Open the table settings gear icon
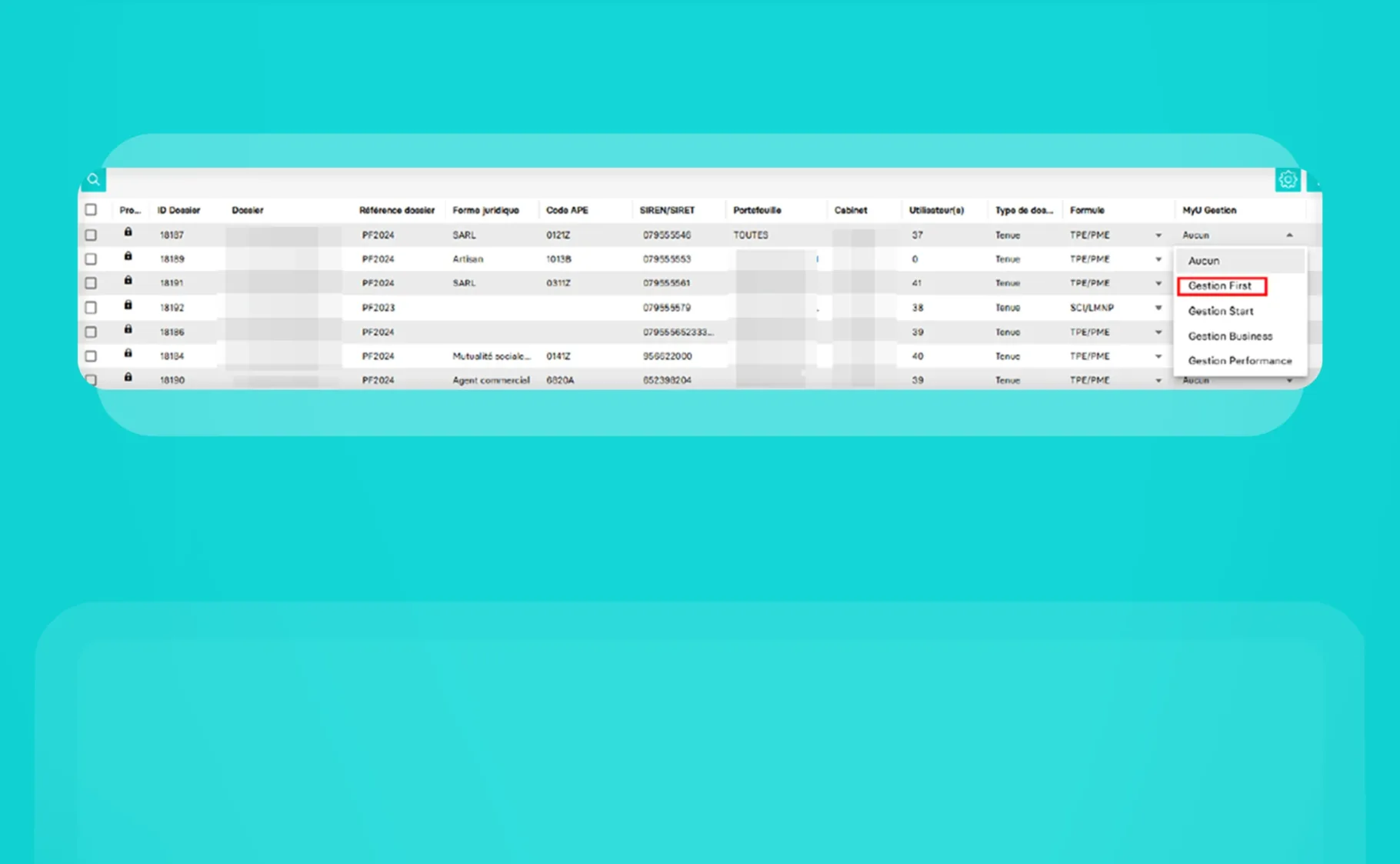This screenshot has height=864, width=1400. (x=1288, y=180)
